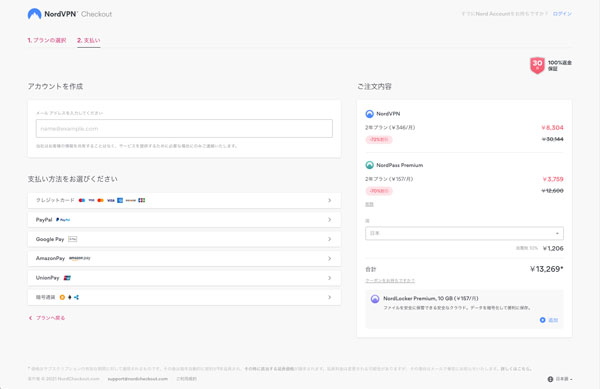Open step 1 plan selection tab

point(47,40)
